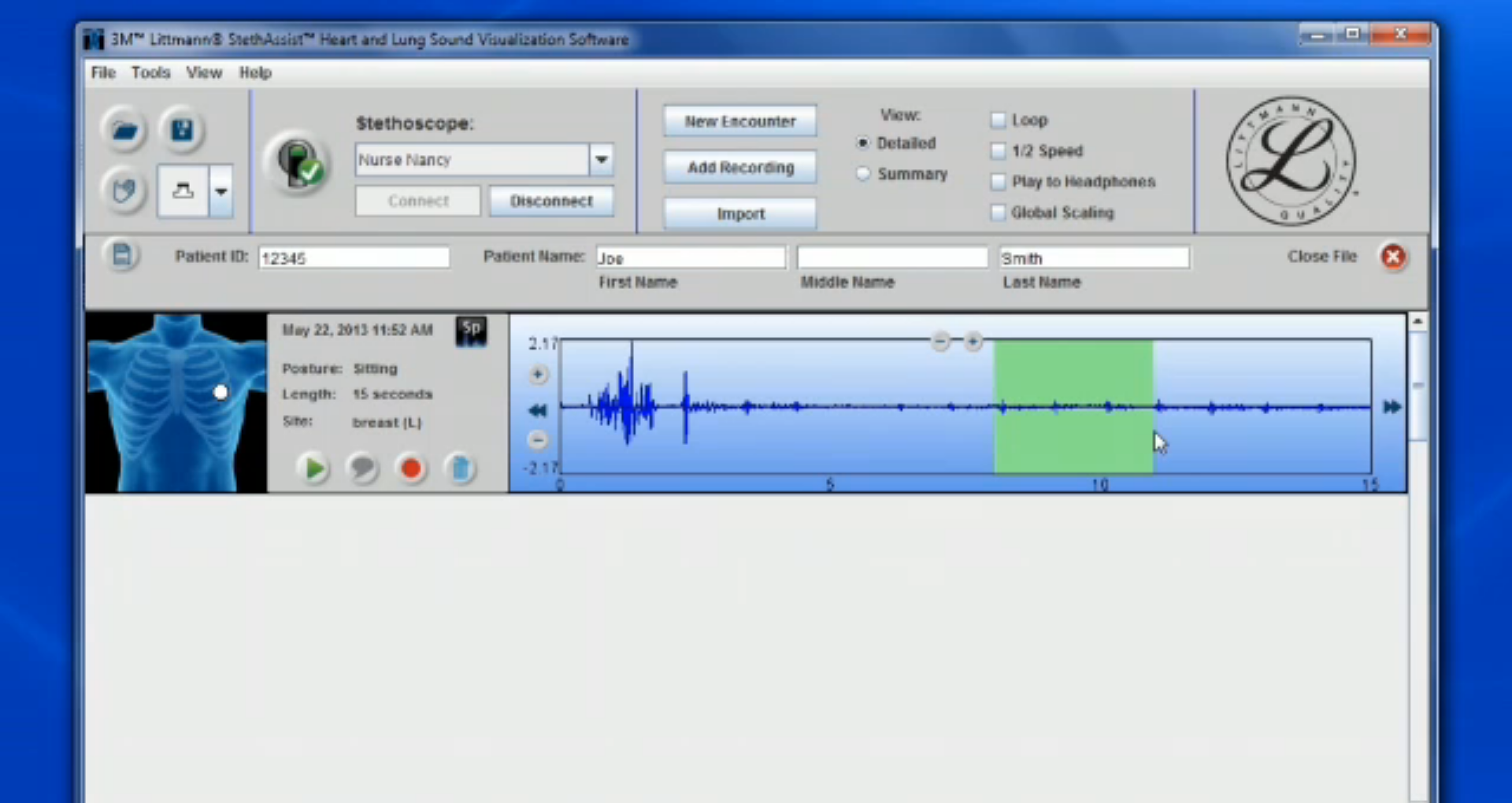Viewport: 1512px width, 803px height.
Task: Maximize the StethAssist window
Action: [x=1352, y=35]
